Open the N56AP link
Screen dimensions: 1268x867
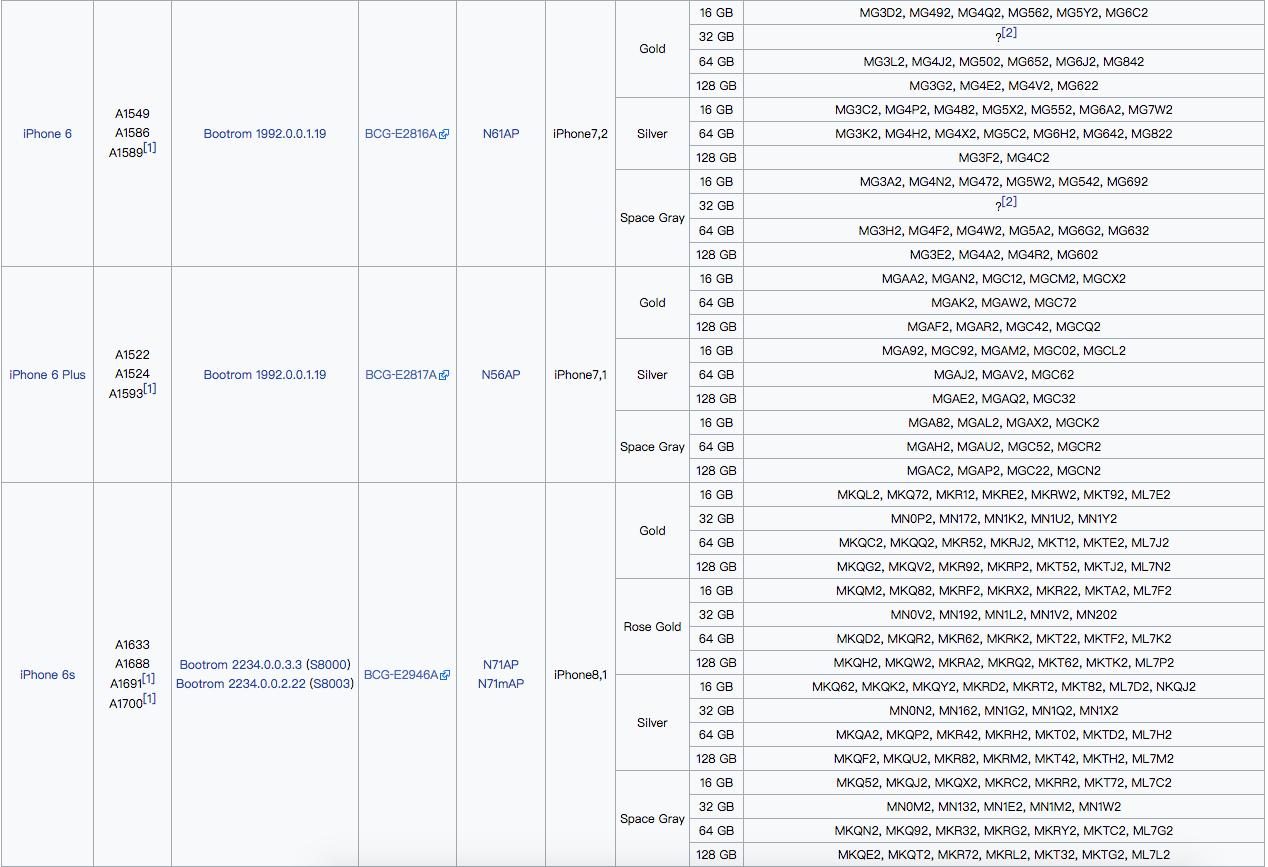500,375
